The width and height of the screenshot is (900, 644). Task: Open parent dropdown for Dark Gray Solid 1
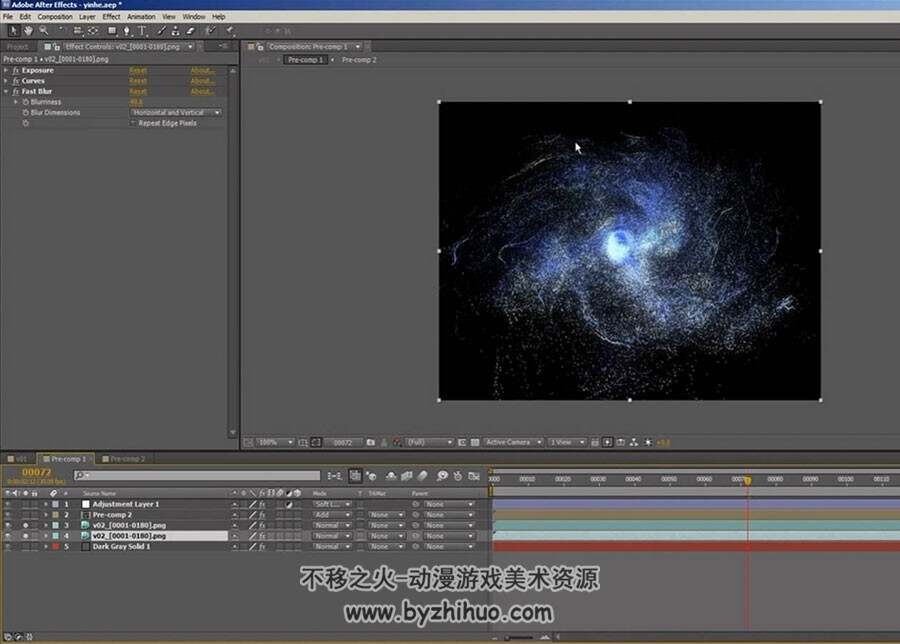[449, 546]
